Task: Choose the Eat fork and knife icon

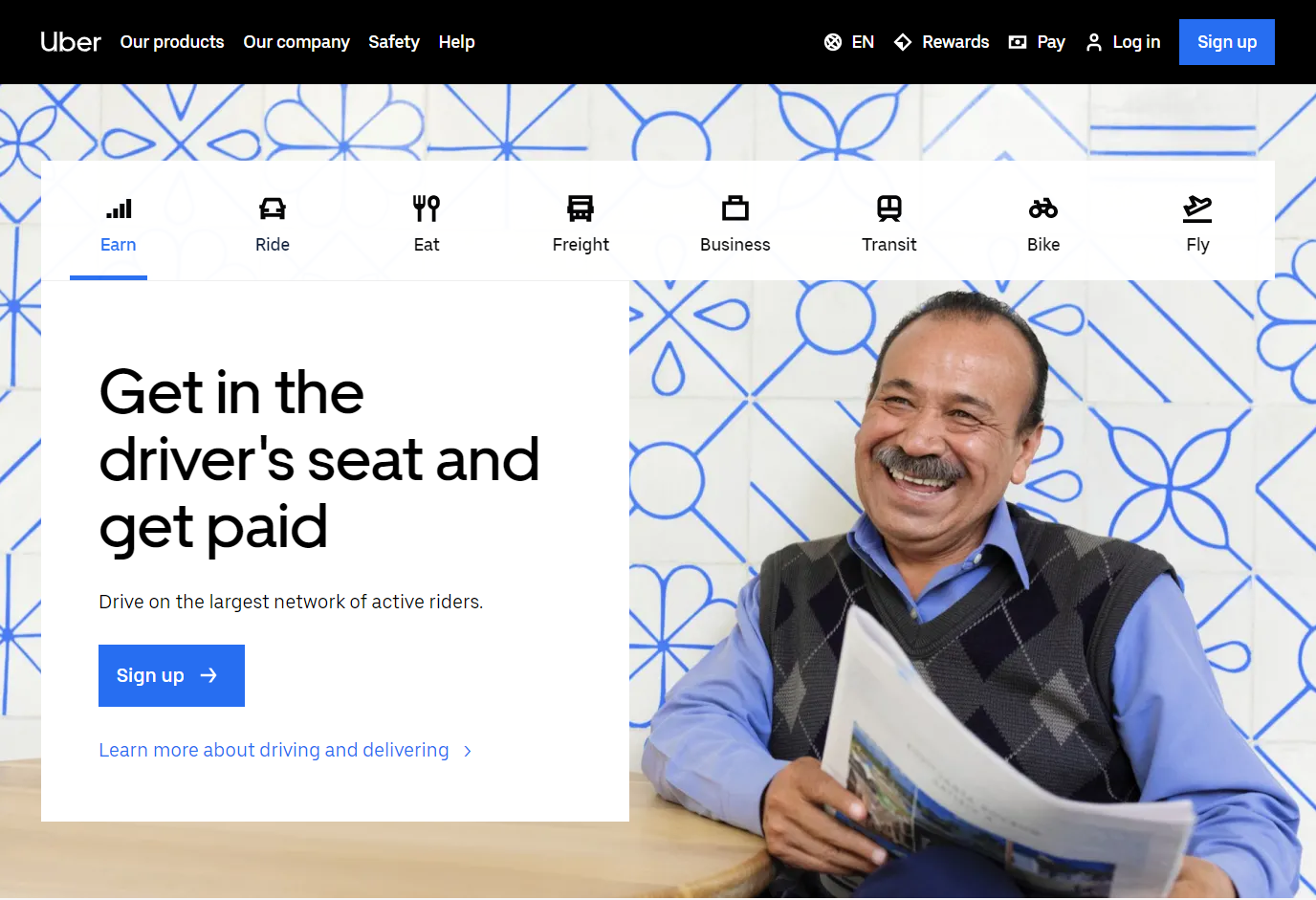Action: click(x=427, y=209)
